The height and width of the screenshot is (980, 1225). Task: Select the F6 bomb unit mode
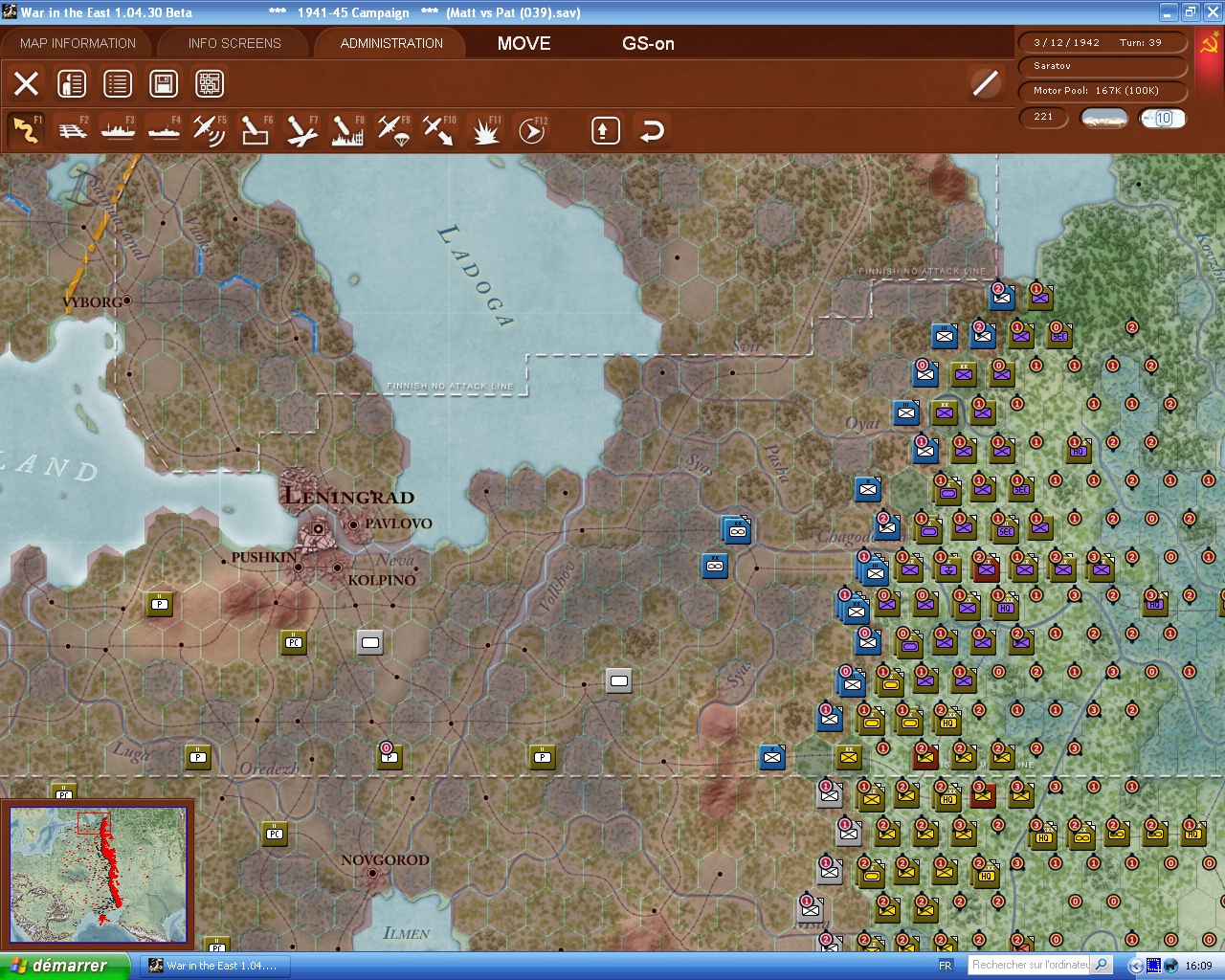(x=256, y=130)
